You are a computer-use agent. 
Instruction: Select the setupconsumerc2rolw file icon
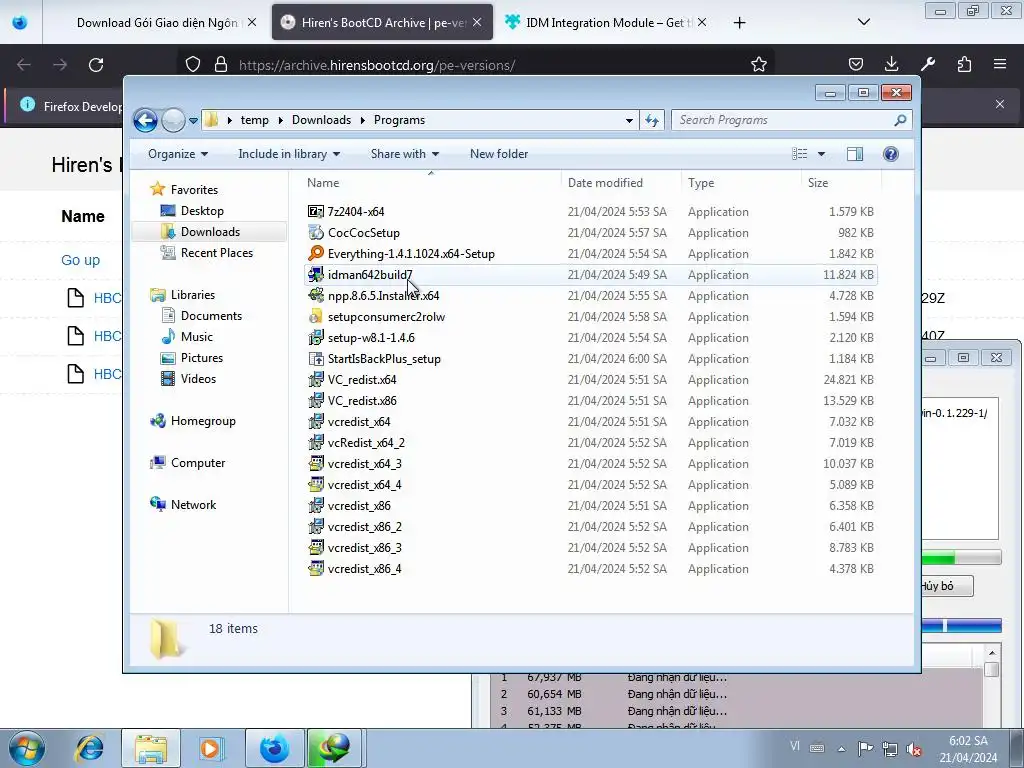click(315, 317)
